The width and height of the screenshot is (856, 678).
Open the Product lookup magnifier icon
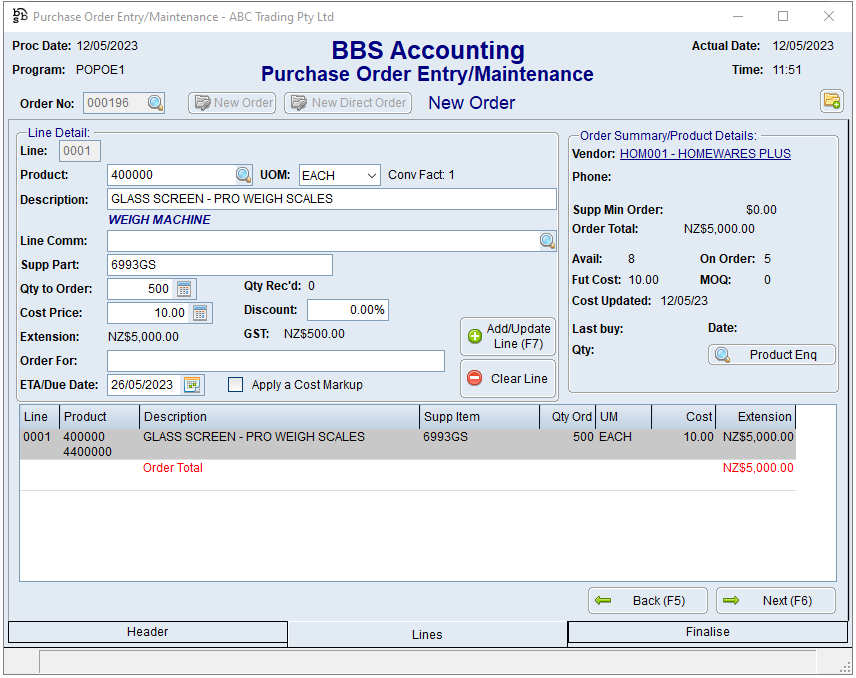(x=244, y=175)
